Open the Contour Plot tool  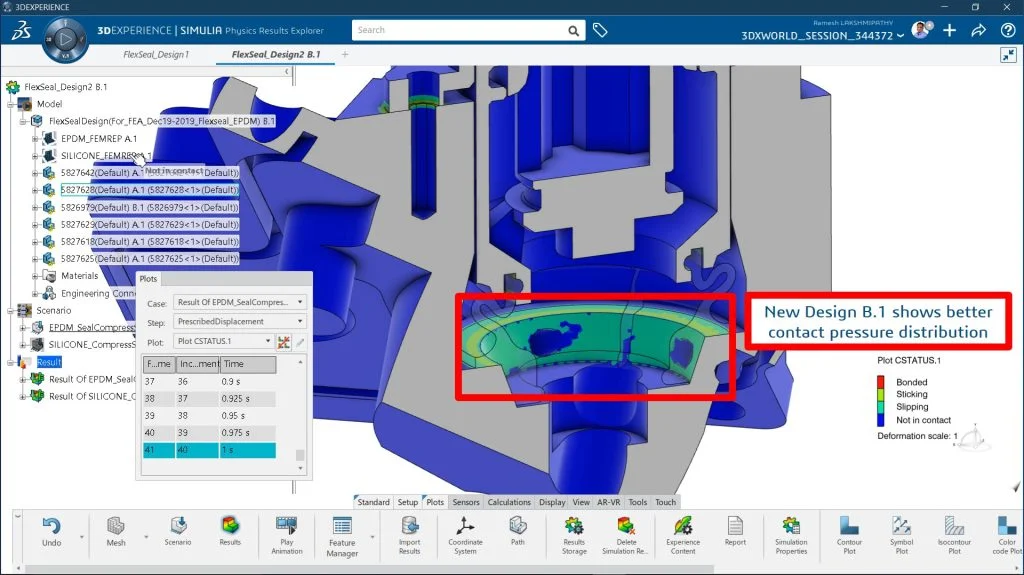click(849, 526)
